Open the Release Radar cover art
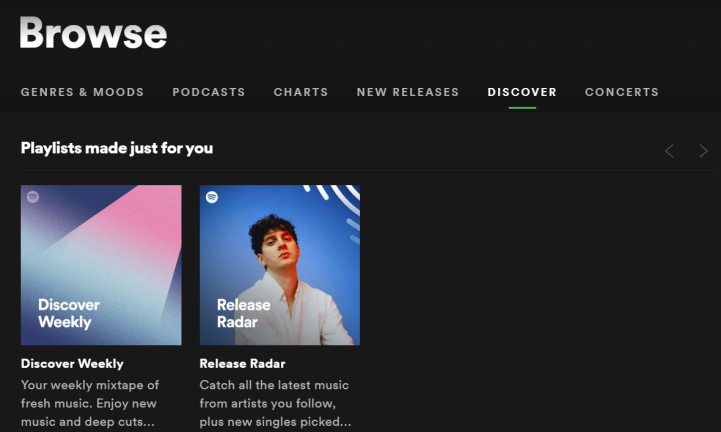This screenshot has height=432, width=721. click(280, 265)
